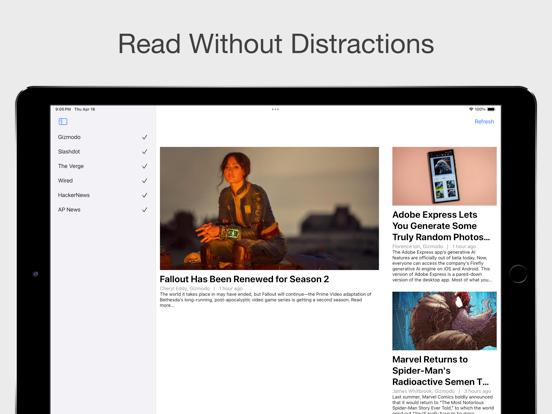The height and width of the screenshot is (414, 552).
Task: Uncheck the AP News feed checkmark
Action: coord(144,209)
